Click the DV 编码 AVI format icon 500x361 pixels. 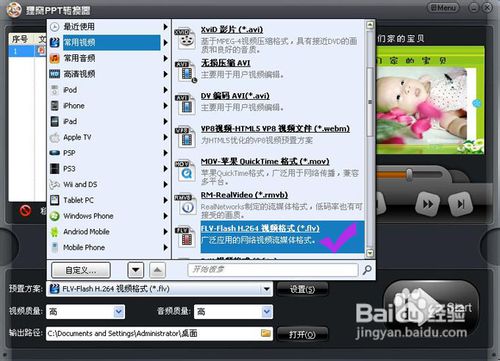click(185, 105)
